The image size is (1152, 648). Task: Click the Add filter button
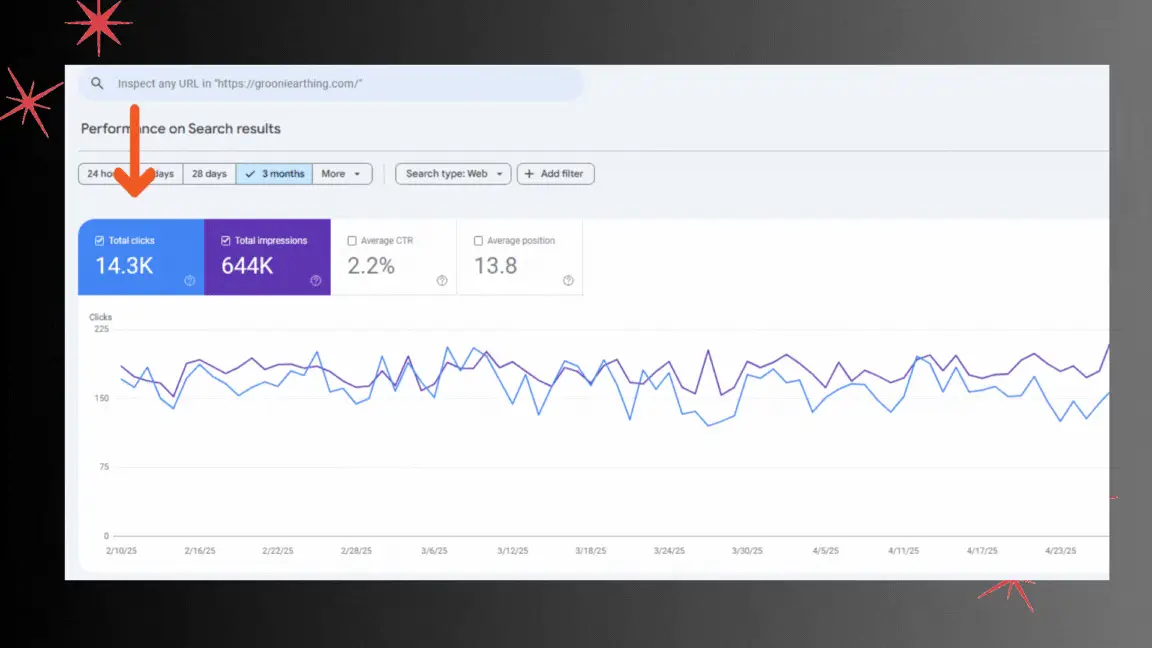pyautogui.click(x=555, y=173)
